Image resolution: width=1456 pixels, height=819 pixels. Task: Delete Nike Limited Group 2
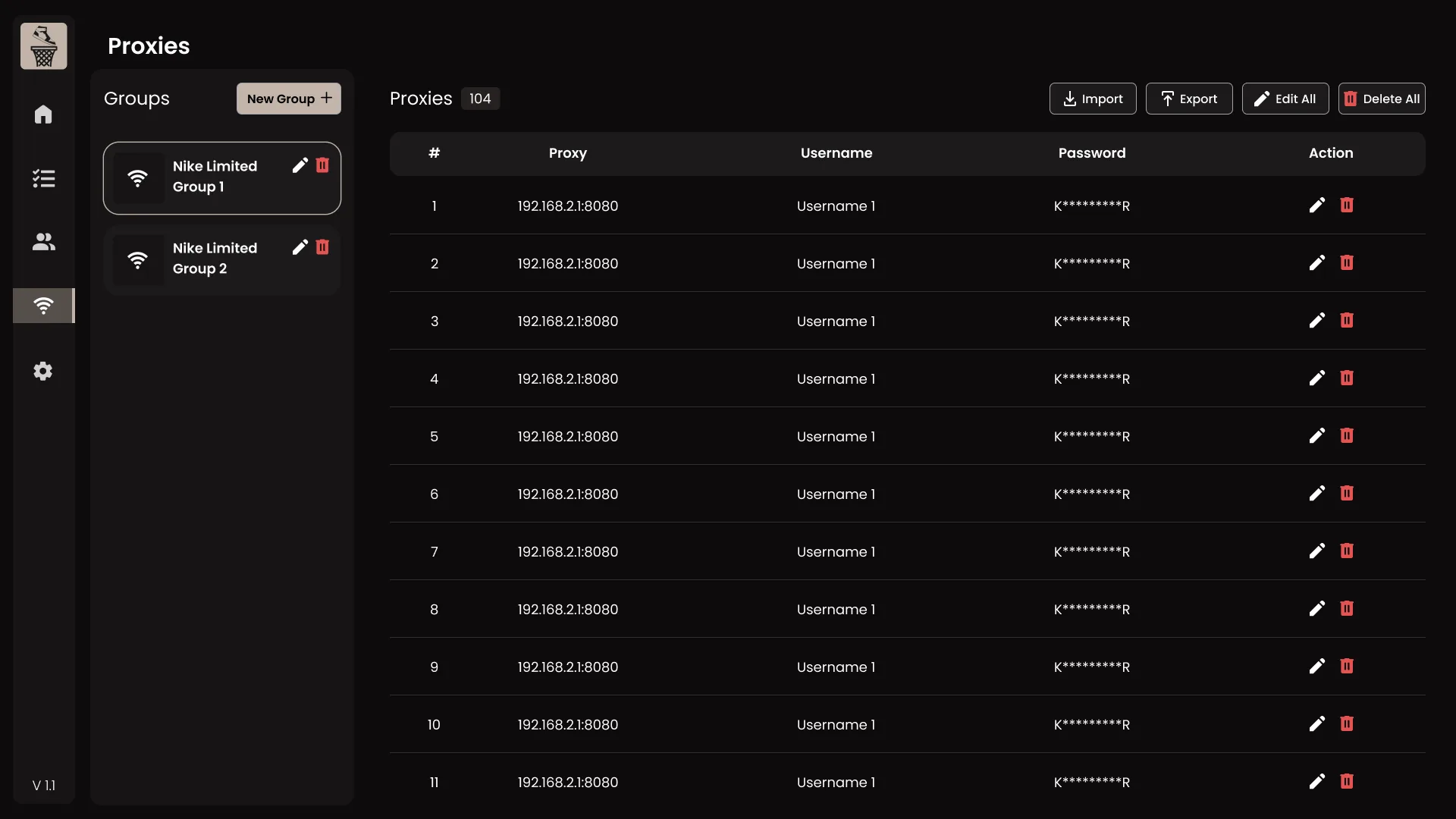[322, 247]
